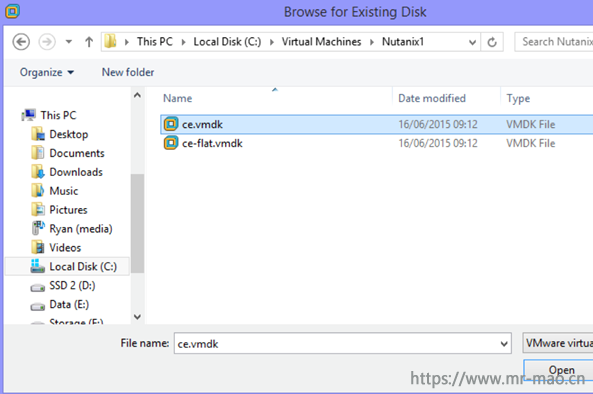Image resolution: width=593 pixels, height=394 pixels.
Task: Open the VMware virtual disk file type filter
Action: click(x=558, y=343)
